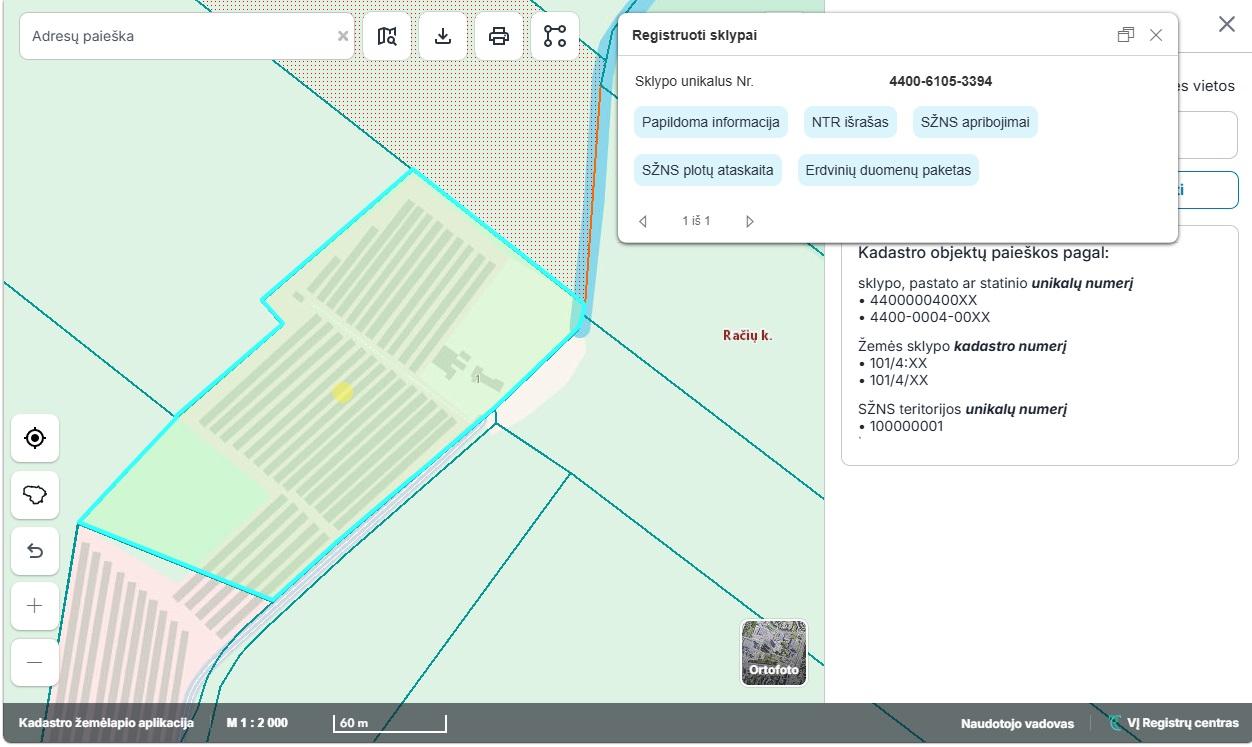The height and width of the screenshot is (747, 1252).
Task: Activate the measure polyline tool
Action: [555, 36]
